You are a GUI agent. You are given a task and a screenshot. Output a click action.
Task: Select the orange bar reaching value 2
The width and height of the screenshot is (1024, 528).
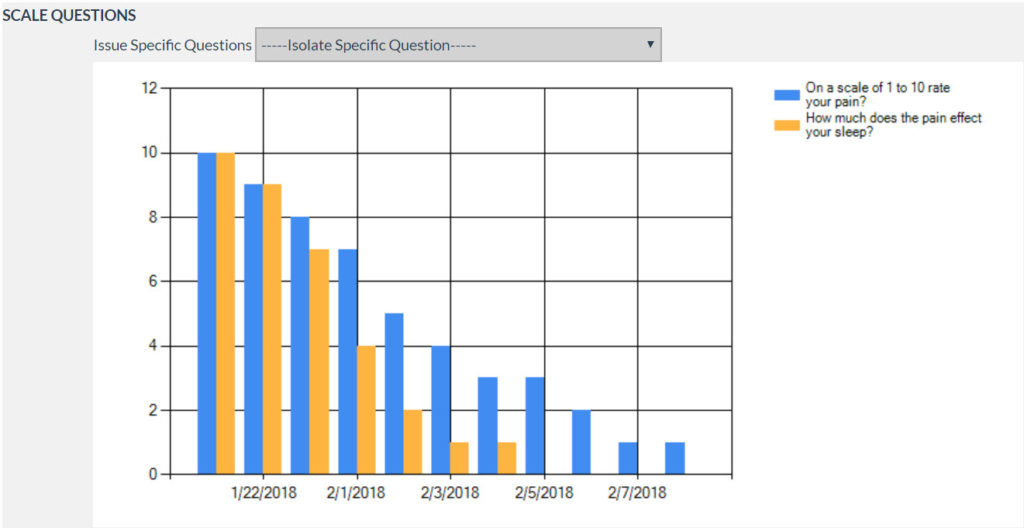point(413,442)
